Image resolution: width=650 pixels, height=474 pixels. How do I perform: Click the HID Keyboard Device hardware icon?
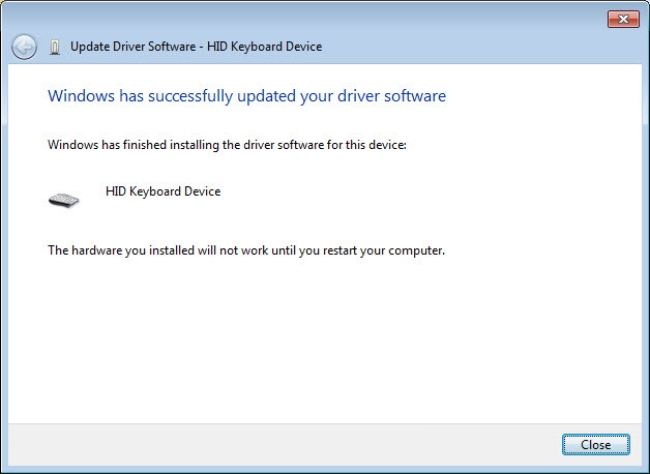[x=63, y=199]
